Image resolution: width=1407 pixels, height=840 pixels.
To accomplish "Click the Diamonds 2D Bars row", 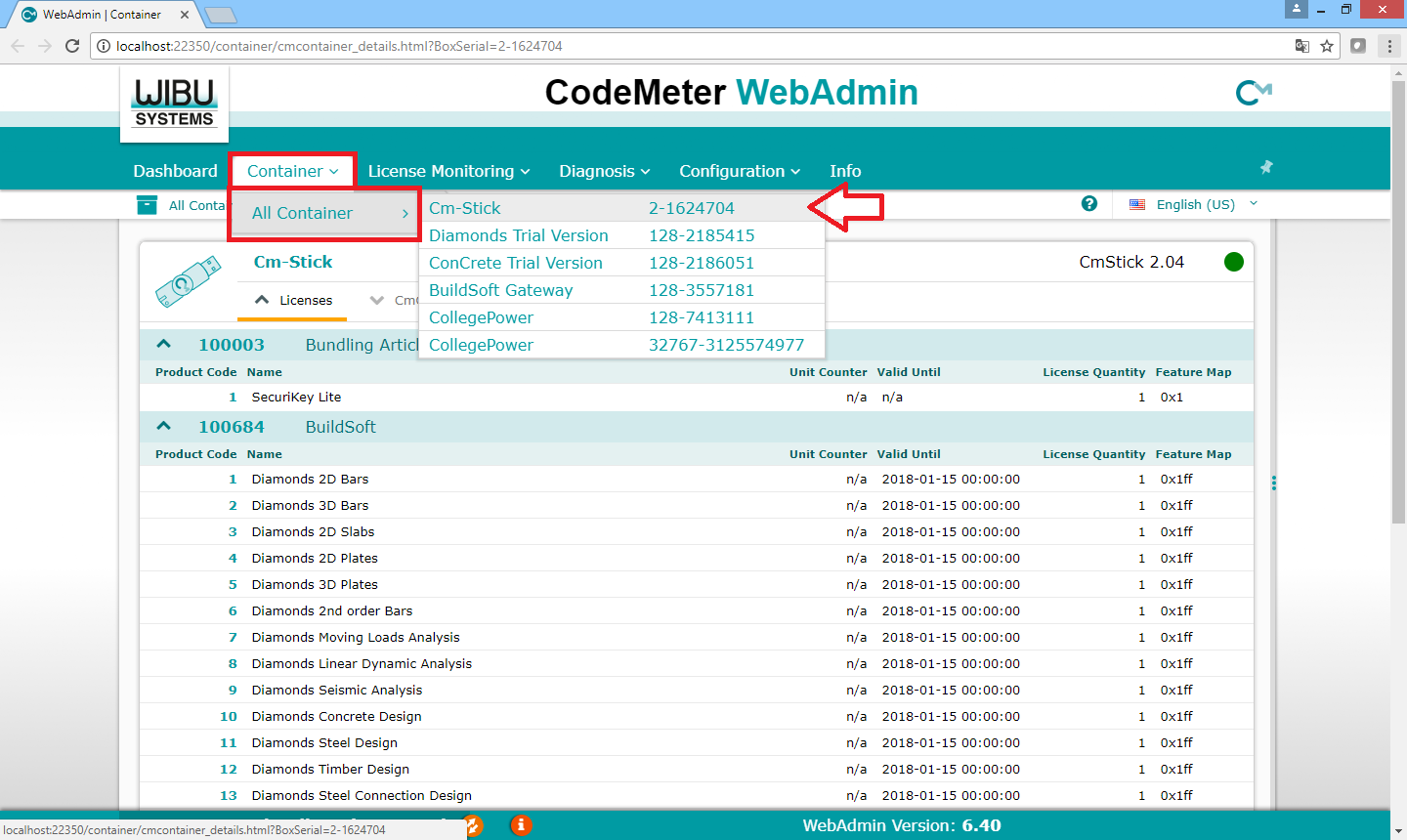I will (696, 480).
